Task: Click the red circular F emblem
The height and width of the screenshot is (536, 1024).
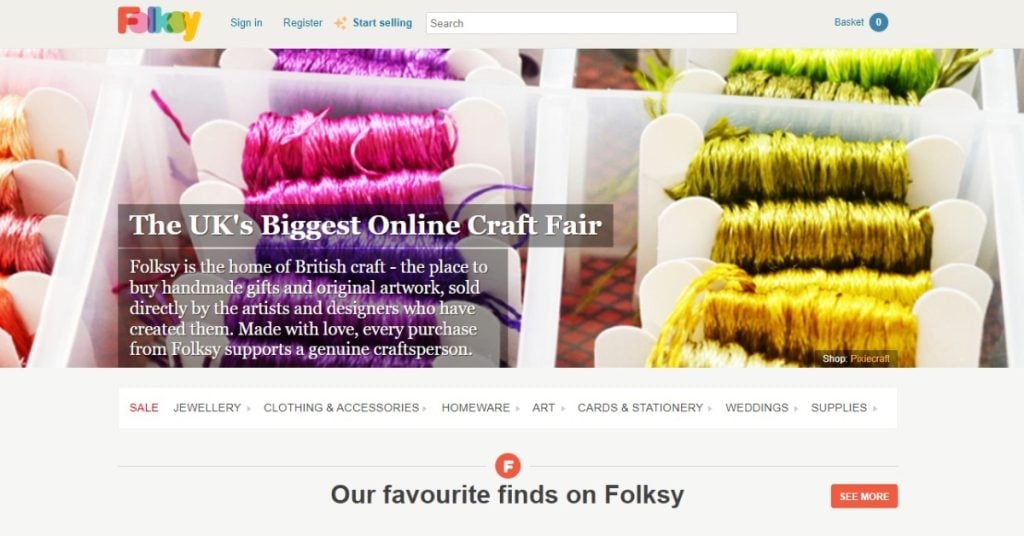Action: (508, 466)
